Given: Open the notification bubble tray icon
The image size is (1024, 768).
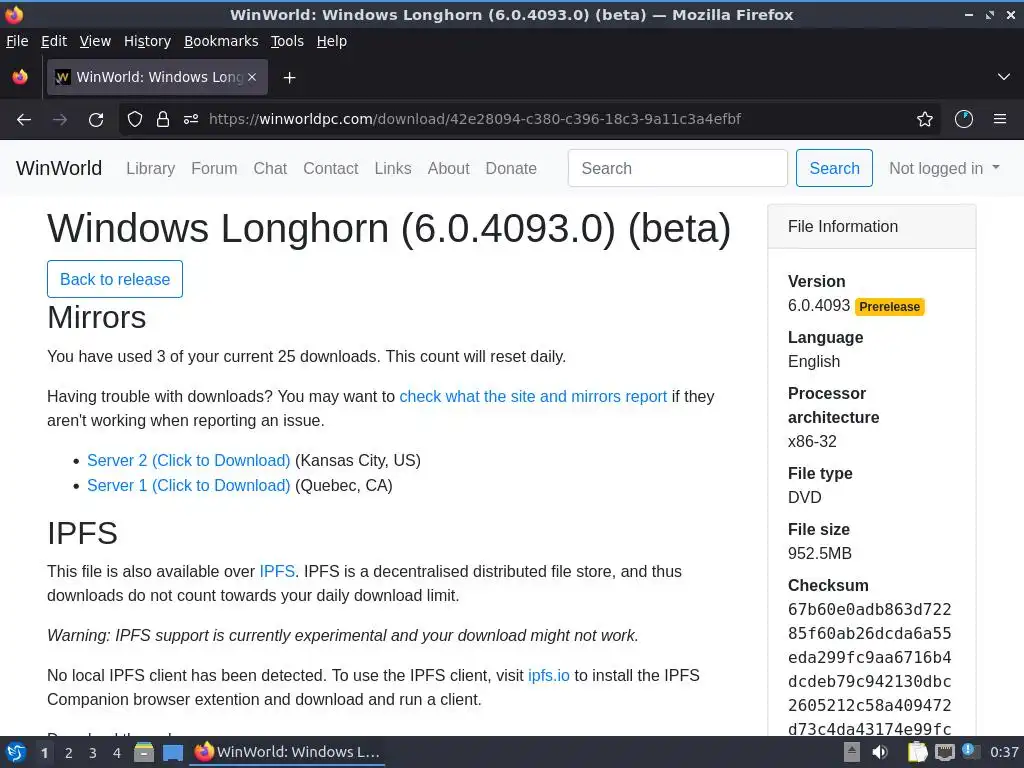Looking at the screenshot, I should pos(970,751).
